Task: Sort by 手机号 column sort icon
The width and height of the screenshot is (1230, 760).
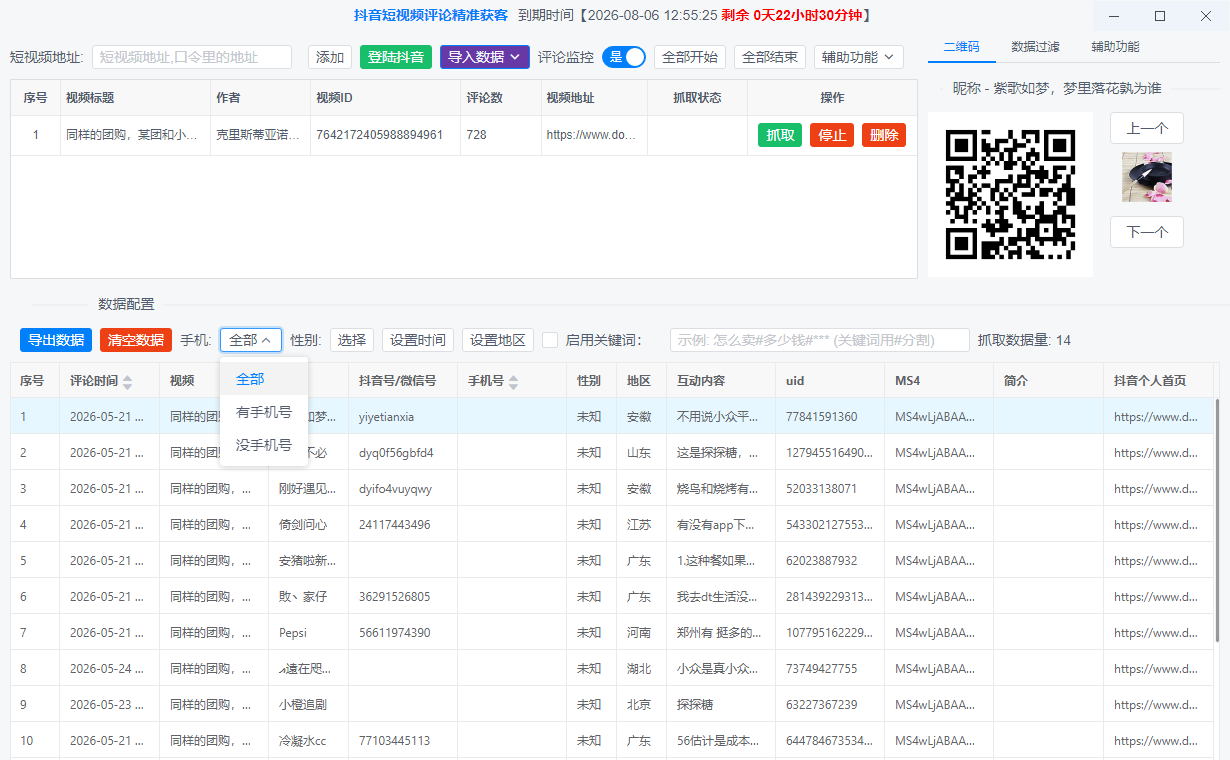Action: tap(513, 381)
